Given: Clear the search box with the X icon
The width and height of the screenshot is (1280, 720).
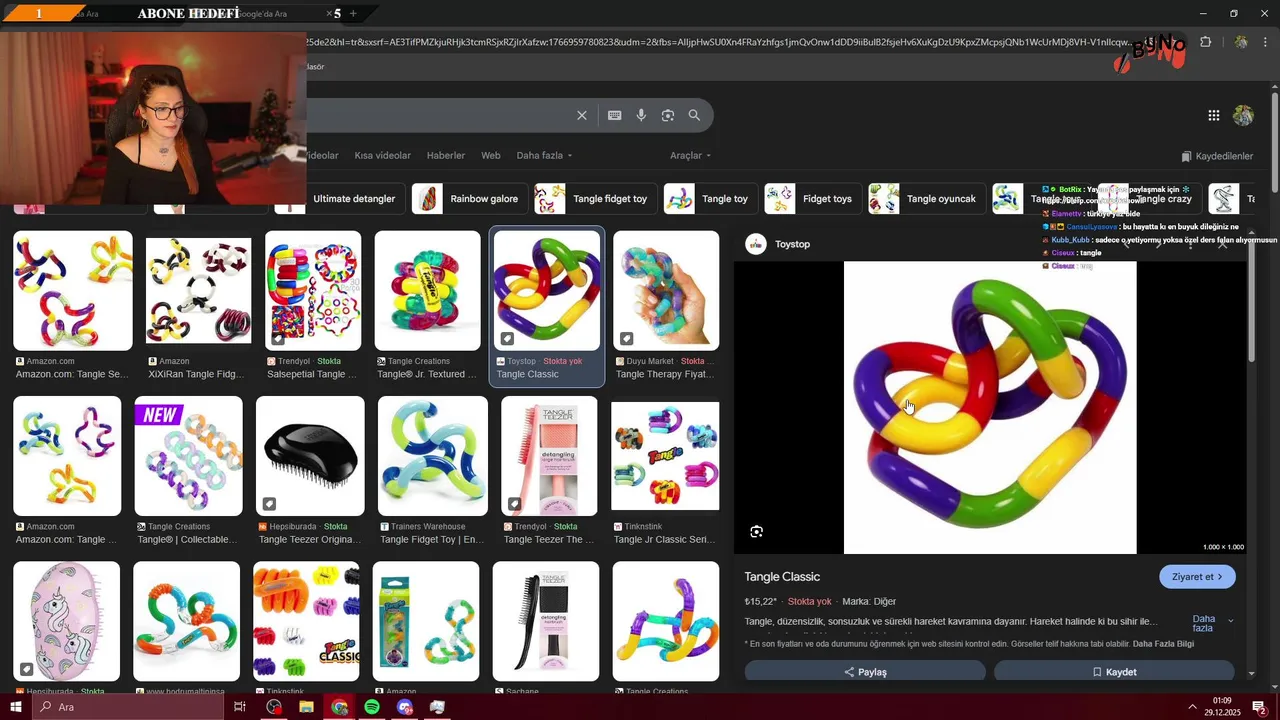Looking at the screenshot, I should (582, 115).
